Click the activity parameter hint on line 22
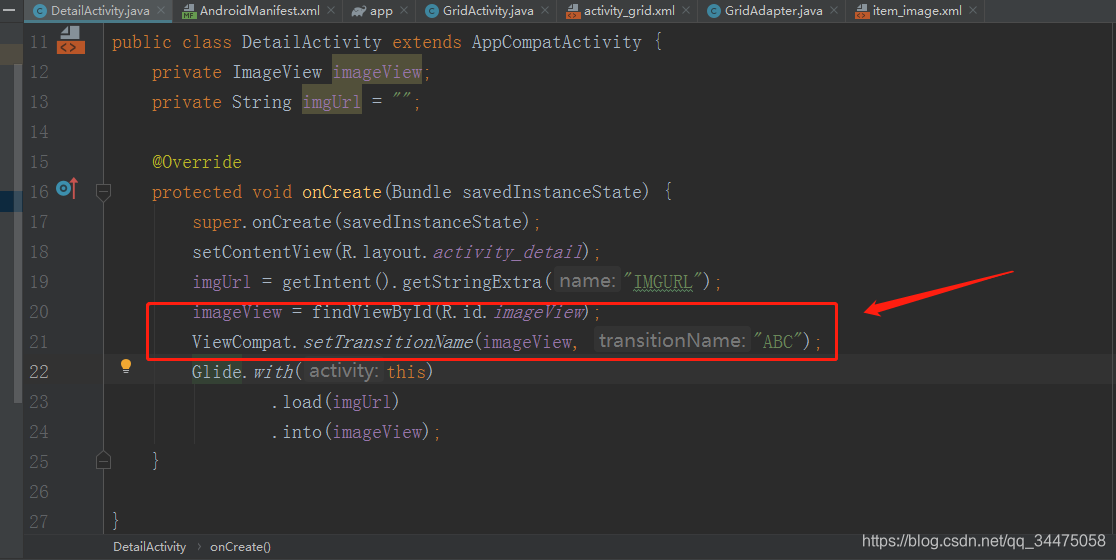 (342, 371)
